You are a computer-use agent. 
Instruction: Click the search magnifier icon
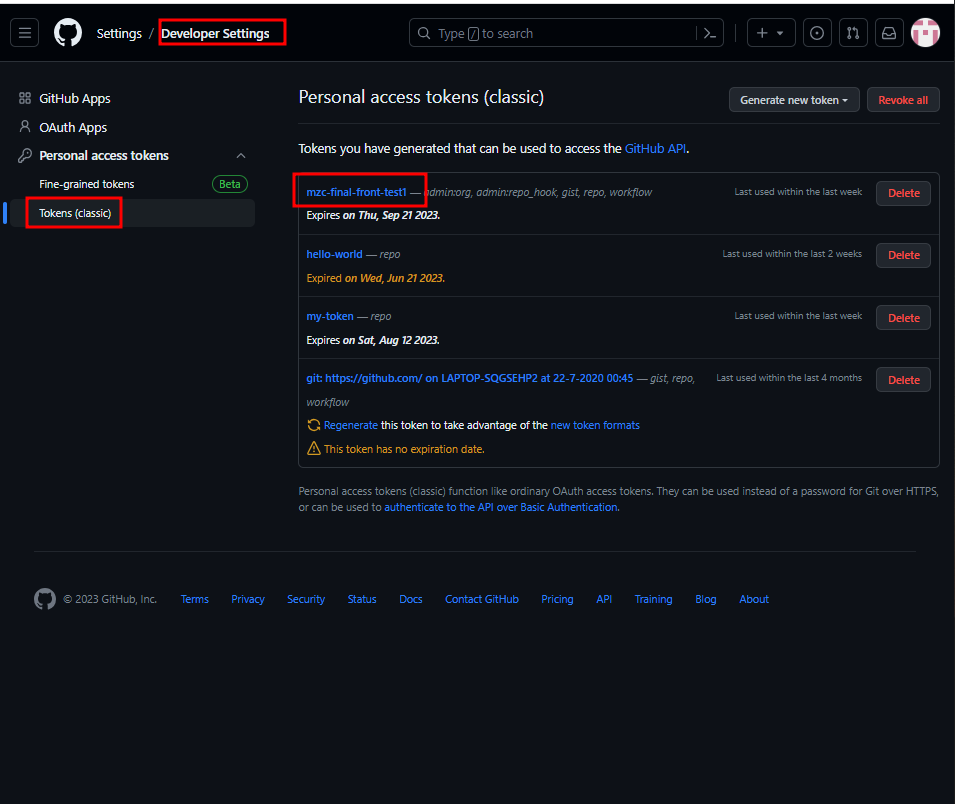424,33
